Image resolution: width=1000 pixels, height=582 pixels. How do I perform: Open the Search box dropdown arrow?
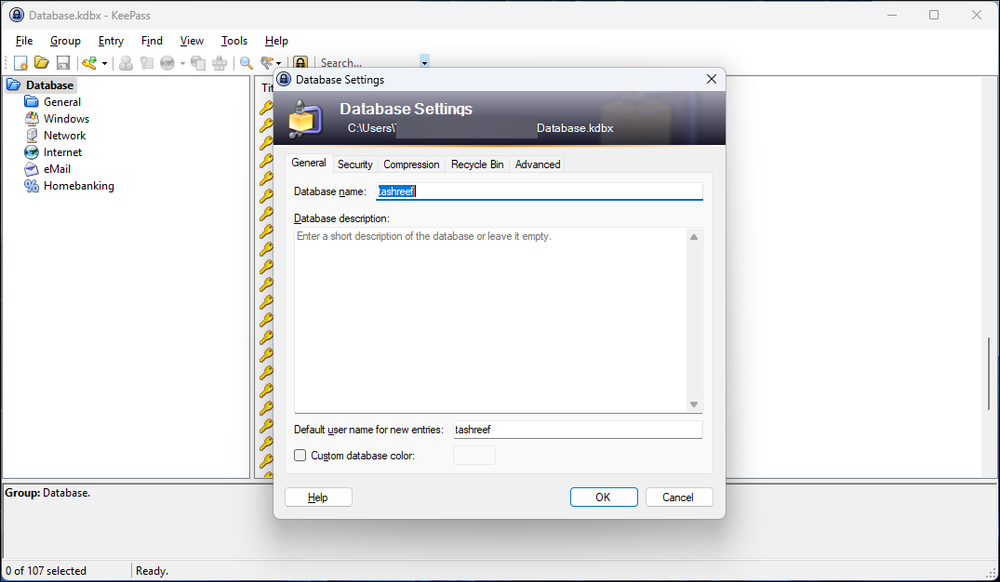425,62
